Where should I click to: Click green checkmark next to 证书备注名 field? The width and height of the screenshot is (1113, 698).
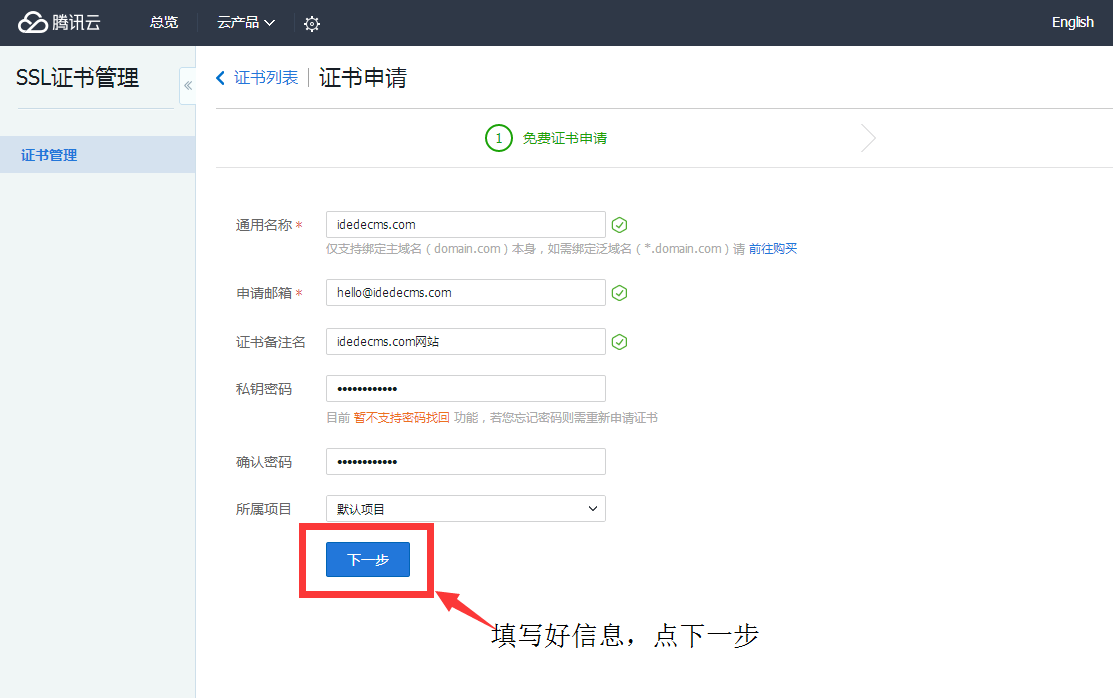(620, 342)
